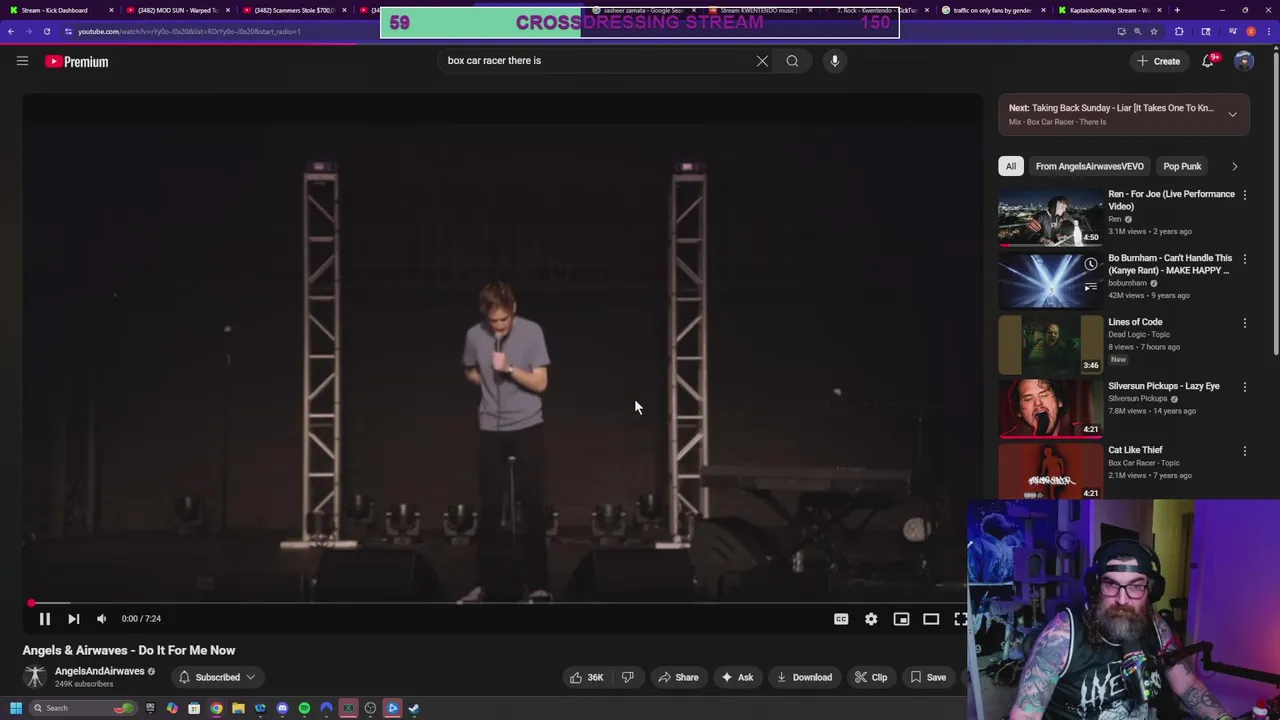1280x720 pixels.
Task: Open the Windows Start menu
Action: (15, 708)
